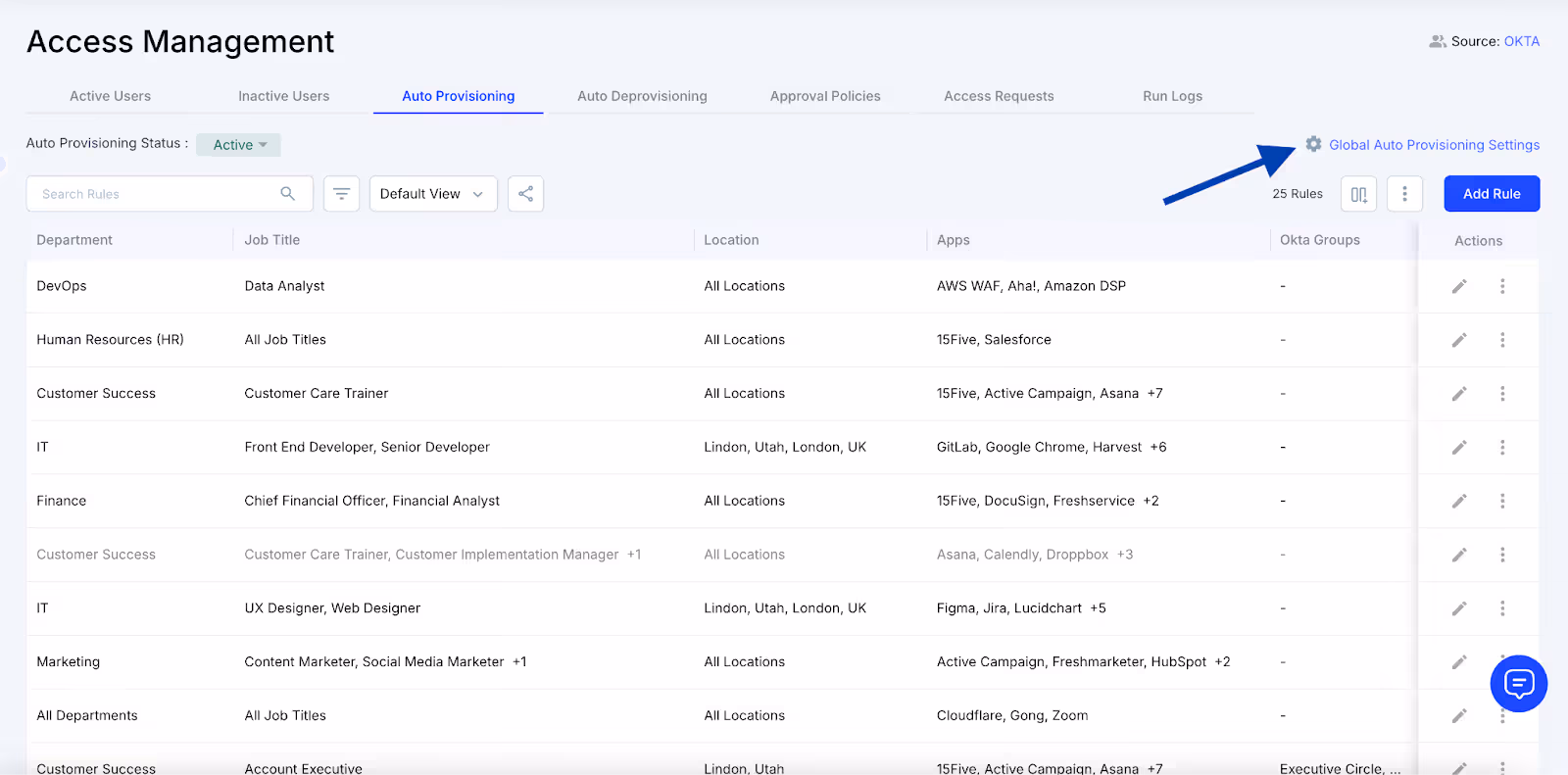Click the search magnifier icon
The width and height of the screenshot is (1568, 775).
pyautogui.click(x=287, y=194)
